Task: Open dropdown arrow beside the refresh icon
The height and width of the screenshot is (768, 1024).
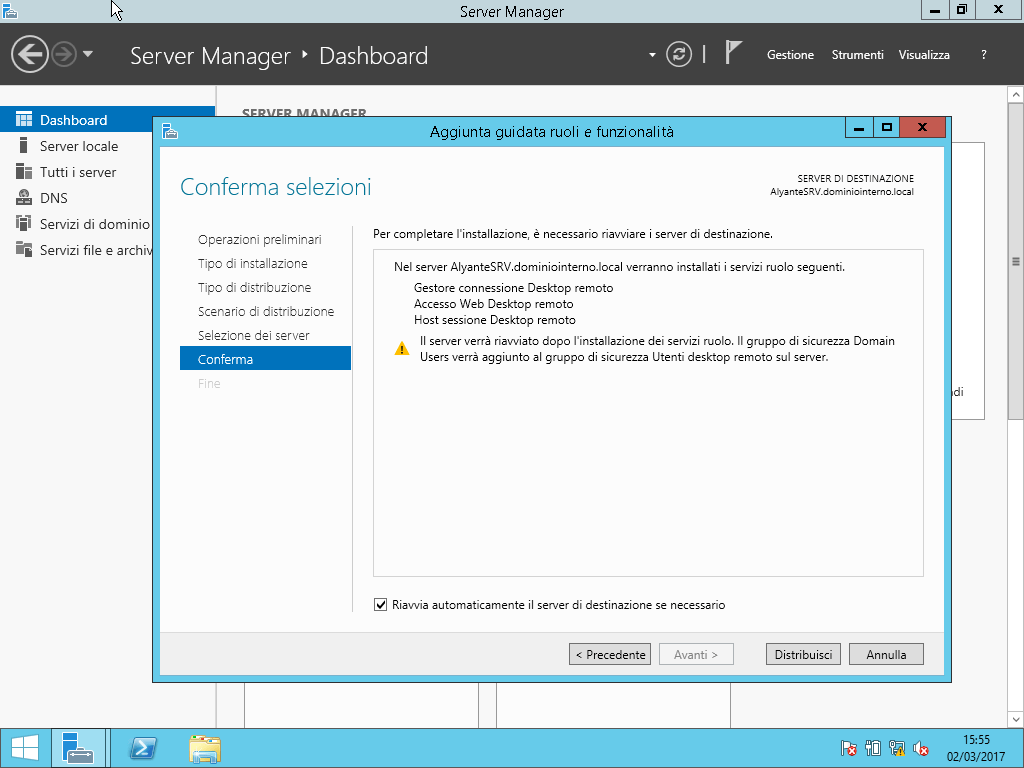Action: 652,54
